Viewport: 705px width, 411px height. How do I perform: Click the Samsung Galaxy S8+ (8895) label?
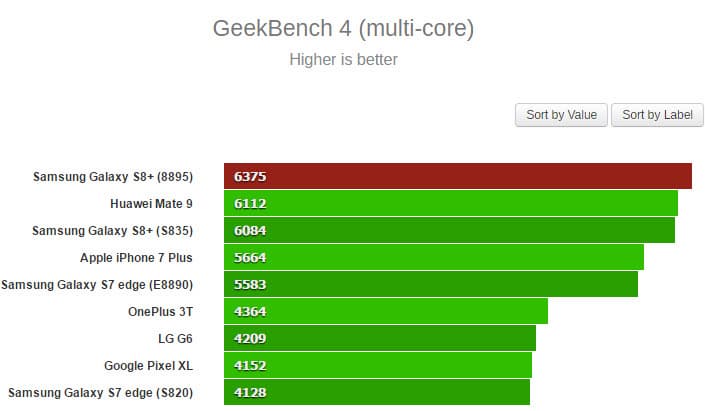[113, 177]
